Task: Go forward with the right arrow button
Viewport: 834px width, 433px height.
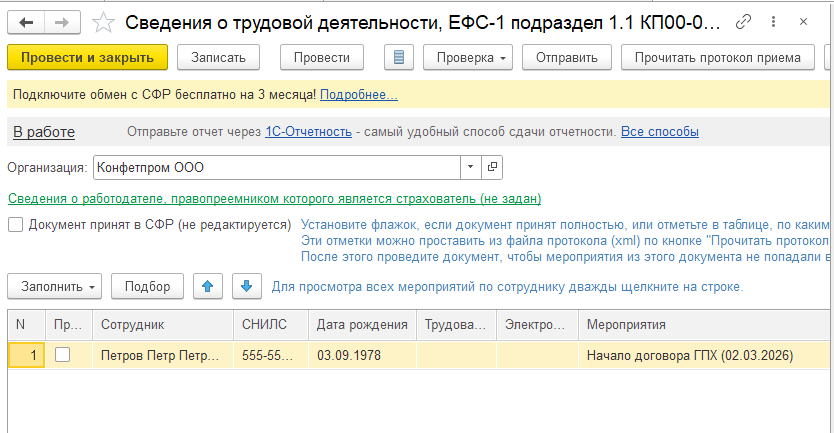Action: tap(62, 22)
